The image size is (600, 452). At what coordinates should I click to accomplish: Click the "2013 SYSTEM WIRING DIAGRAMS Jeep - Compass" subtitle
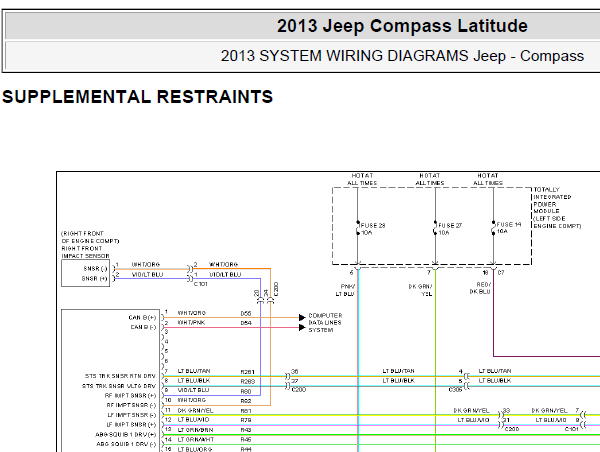click(402, 56)
